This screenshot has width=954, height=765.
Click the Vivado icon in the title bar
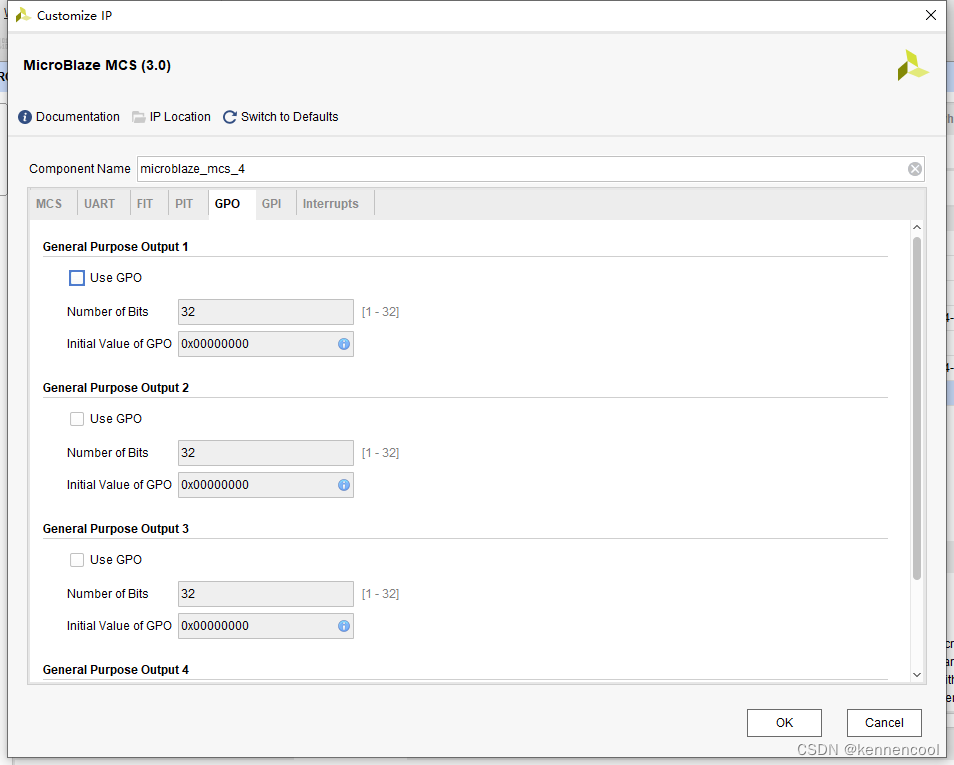pos(23,15)
